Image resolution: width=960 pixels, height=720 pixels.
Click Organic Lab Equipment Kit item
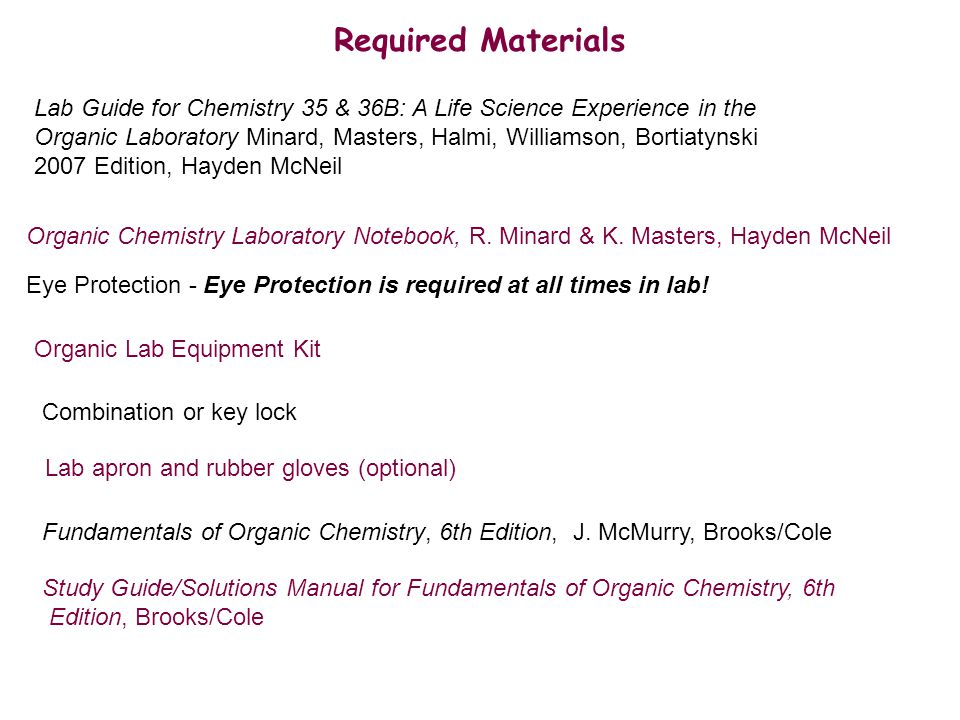pyautogui.click(x=178, y=350)
